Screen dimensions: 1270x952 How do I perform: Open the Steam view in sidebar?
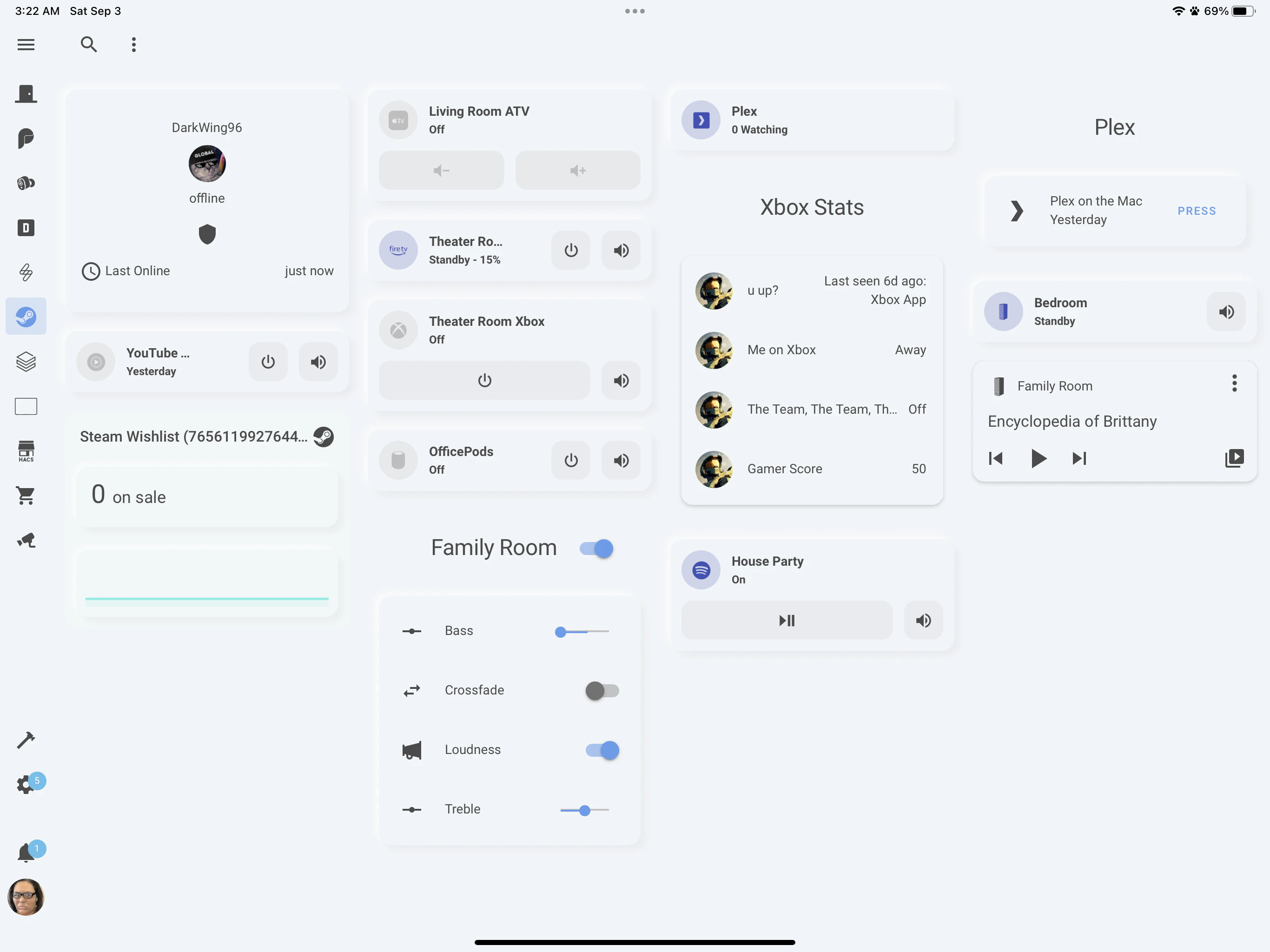tap(26, 317)
